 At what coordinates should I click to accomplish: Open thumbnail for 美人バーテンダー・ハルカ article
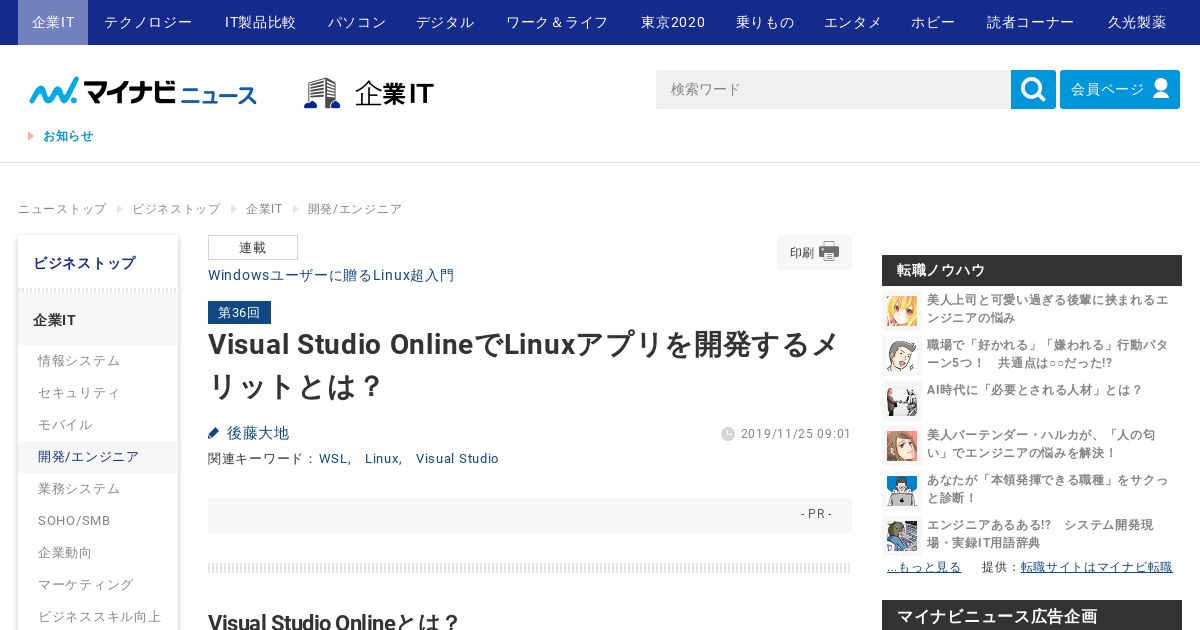pyautogui.click(x=902, y=445)
